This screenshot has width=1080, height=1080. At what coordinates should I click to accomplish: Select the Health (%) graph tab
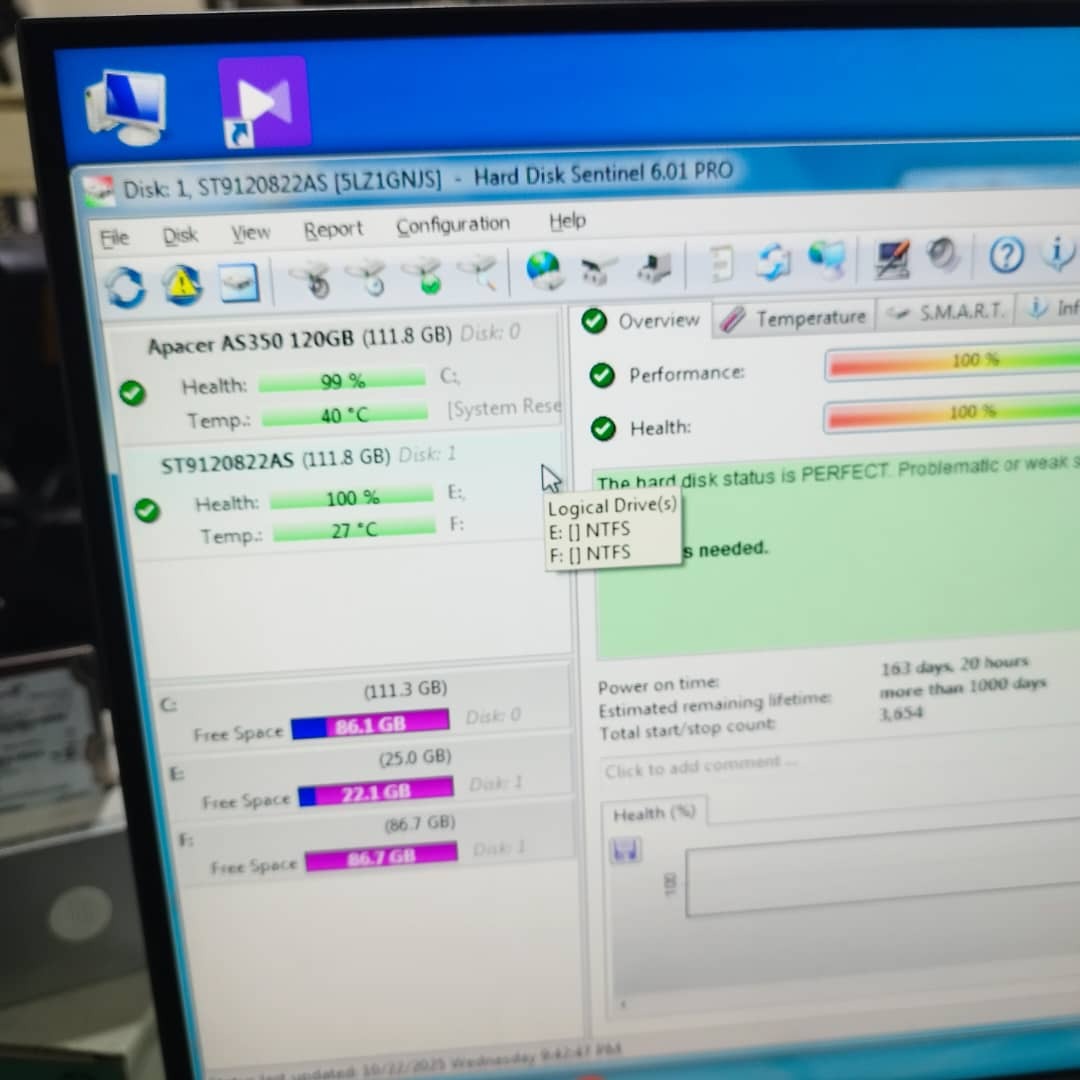(654, 814)
